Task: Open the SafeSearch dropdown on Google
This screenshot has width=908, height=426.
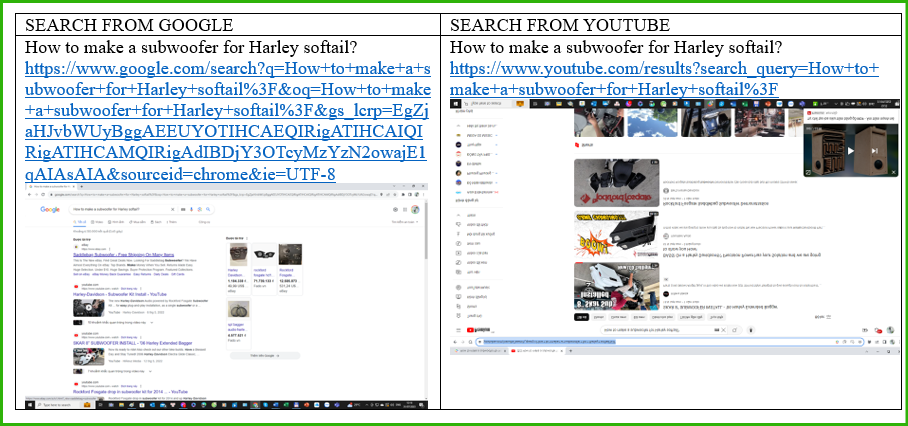Action: click(x=405, y=222)
